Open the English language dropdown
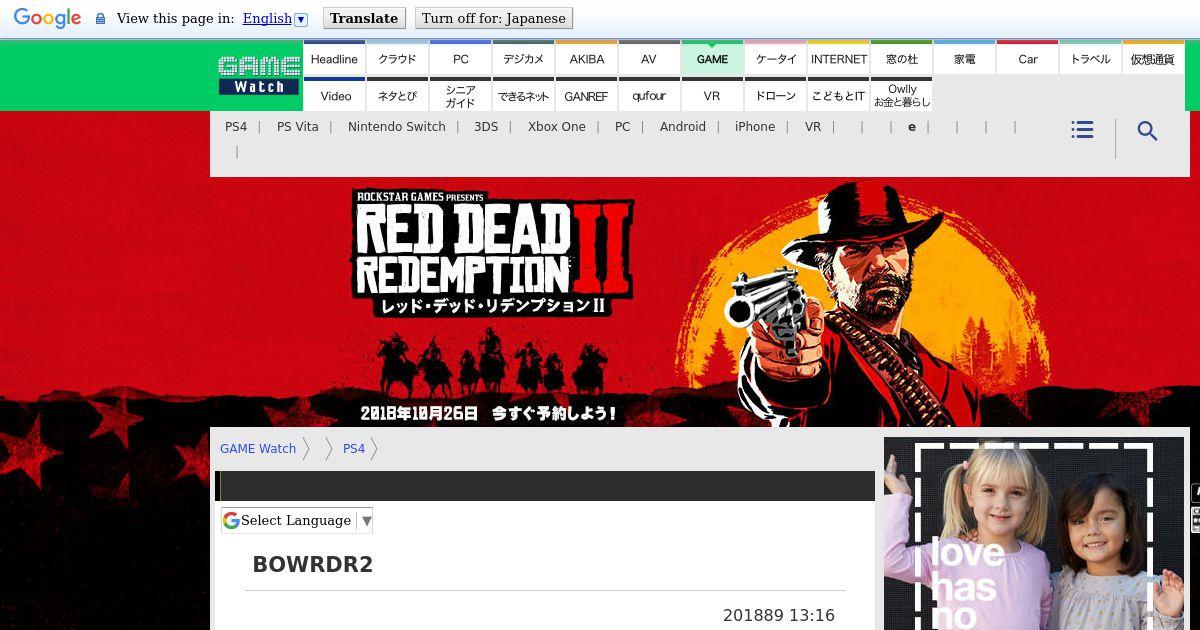 [x=275, y=18]
